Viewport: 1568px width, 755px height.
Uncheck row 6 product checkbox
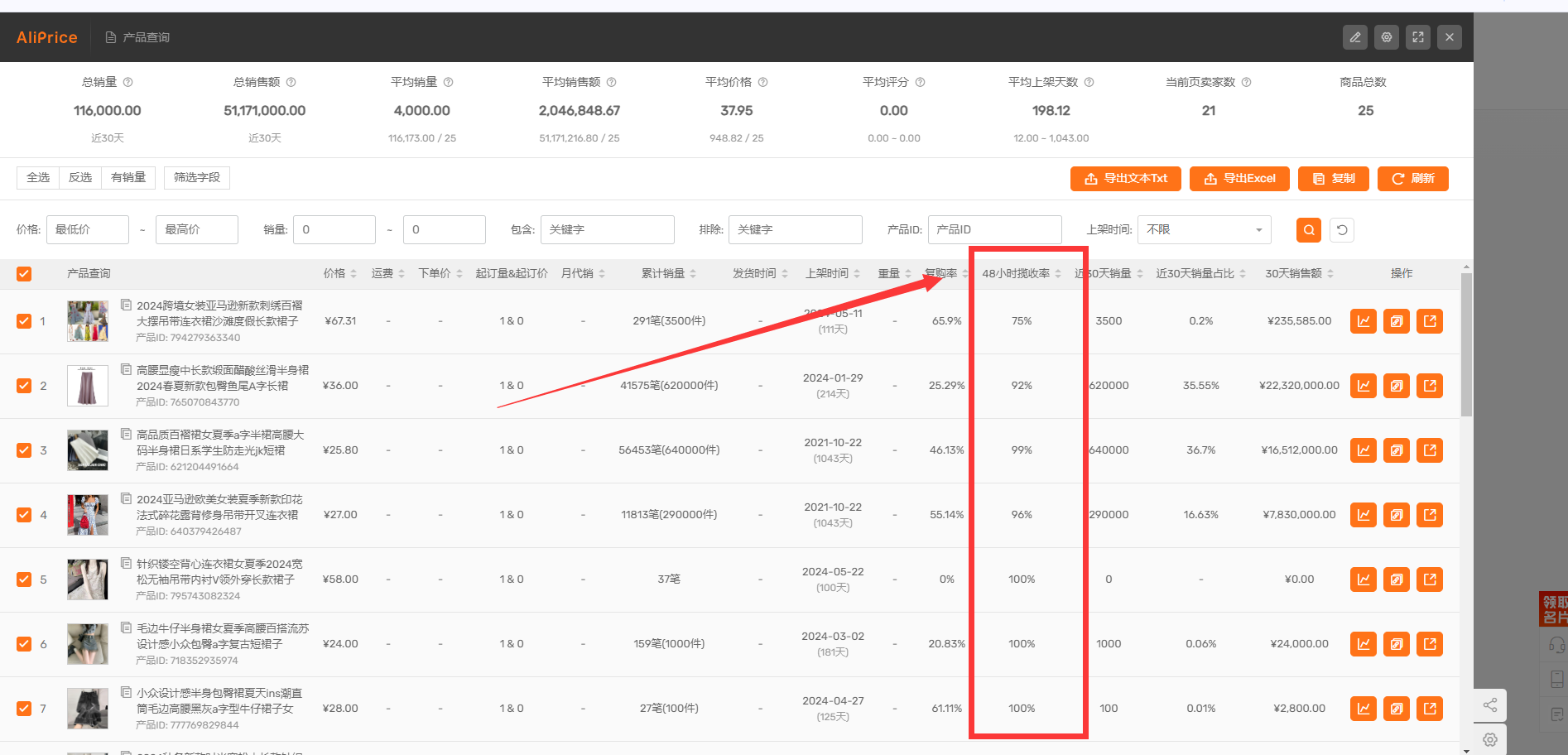pyautogui.click(x=24, y=644)
